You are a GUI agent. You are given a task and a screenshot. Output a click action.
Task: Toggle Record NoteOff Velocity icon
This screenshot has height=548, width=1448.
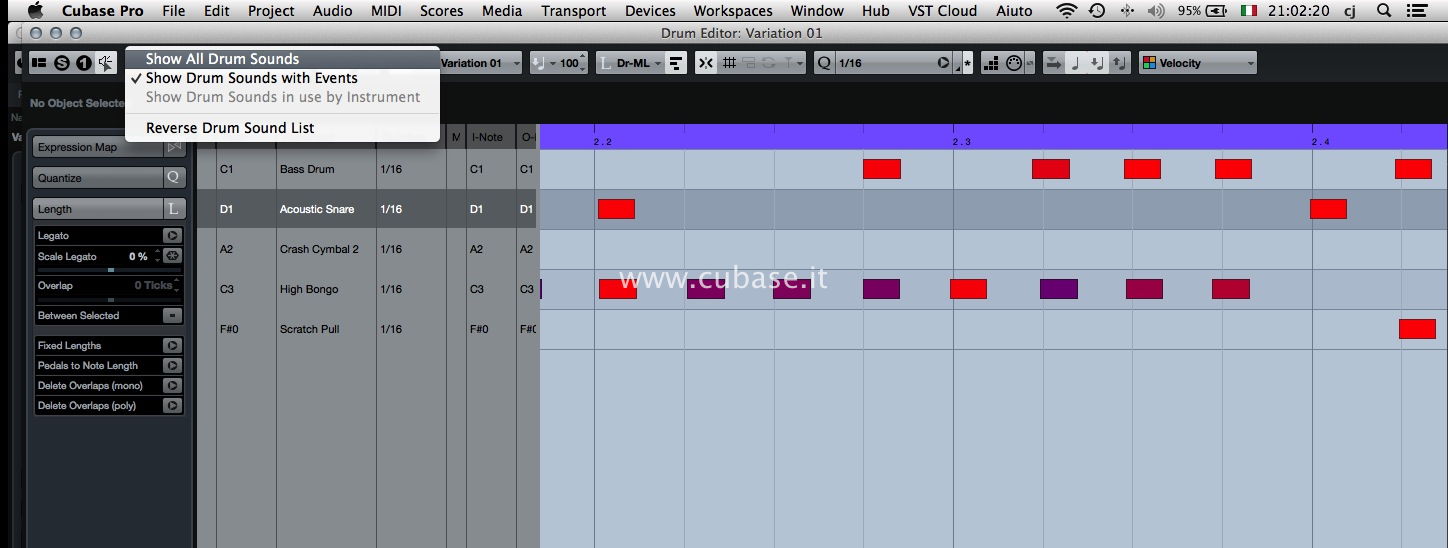(1119, 63)
